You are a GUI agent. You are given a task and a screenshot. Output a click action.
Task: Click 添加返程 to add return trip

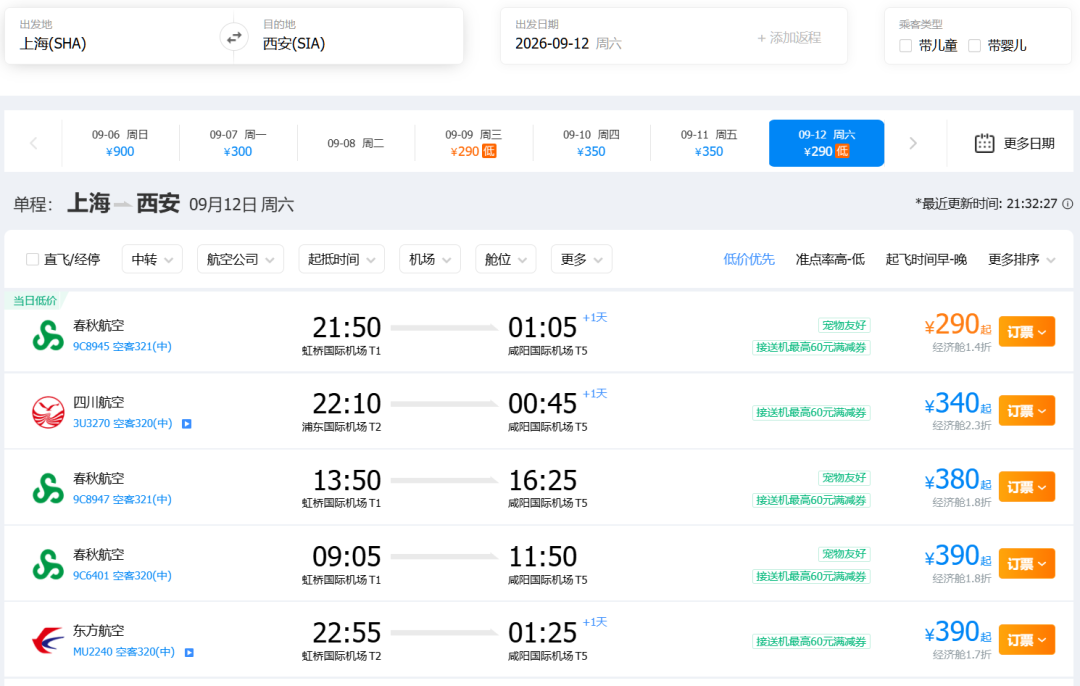tap(789, 38)
